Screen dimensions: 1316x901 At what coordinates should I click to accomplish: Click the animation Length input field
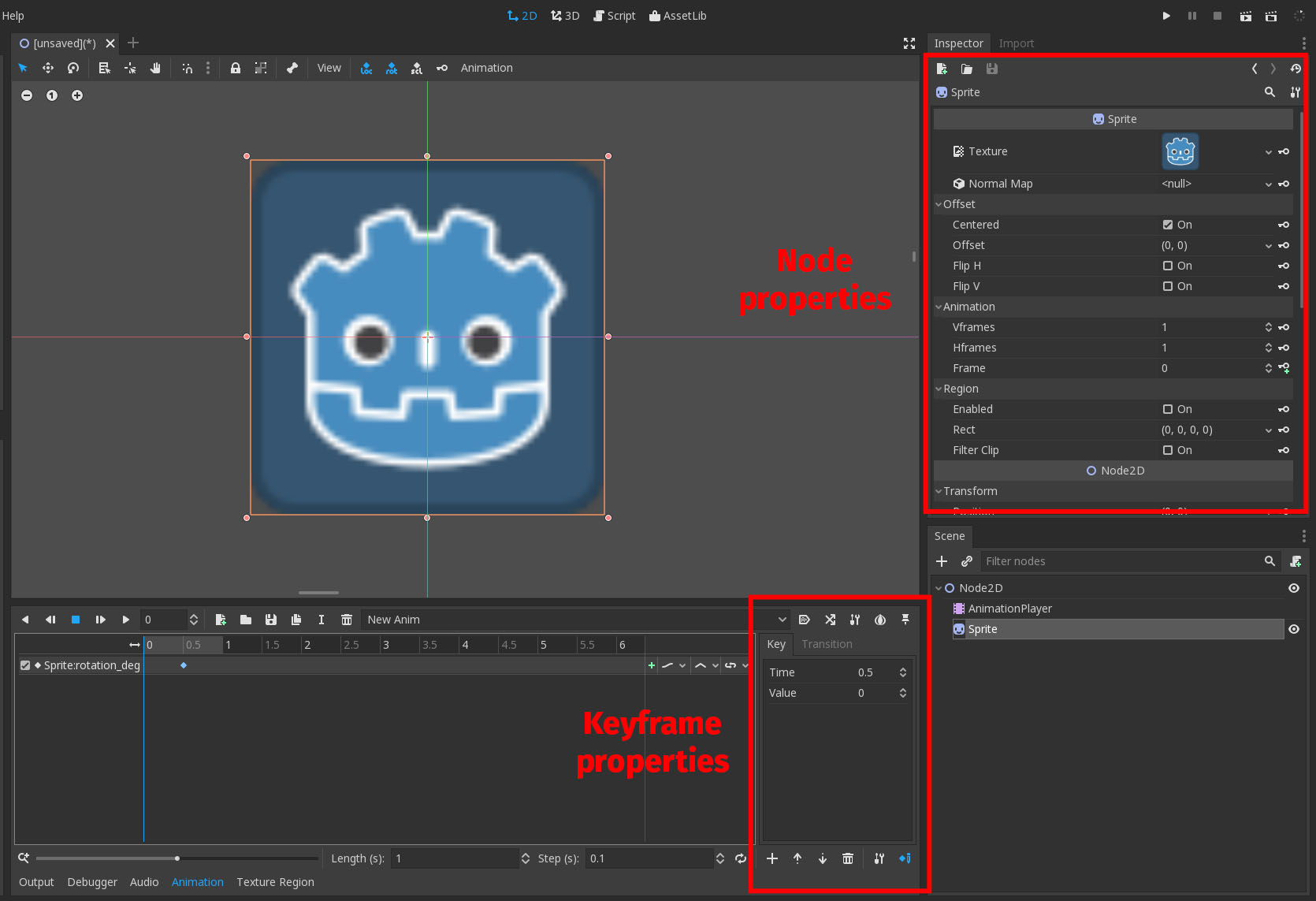click(x=457, y=858)
